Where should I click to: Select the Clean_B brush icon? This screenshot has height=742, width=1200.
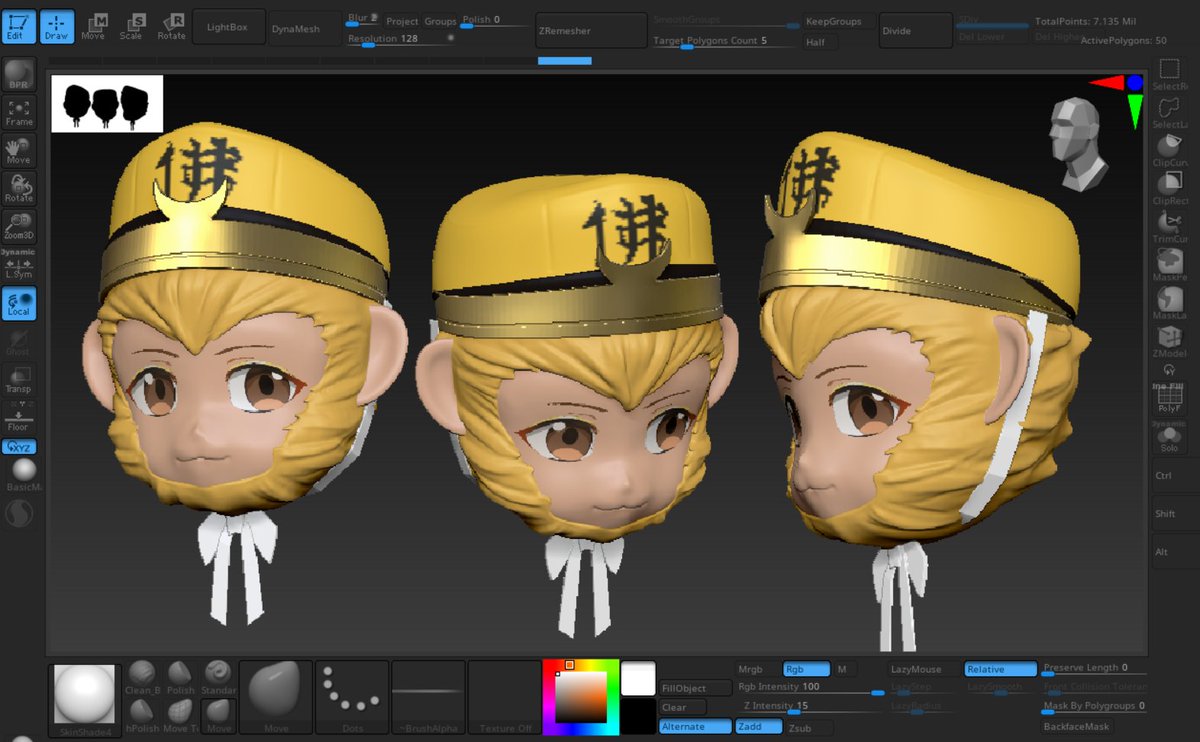142,677
